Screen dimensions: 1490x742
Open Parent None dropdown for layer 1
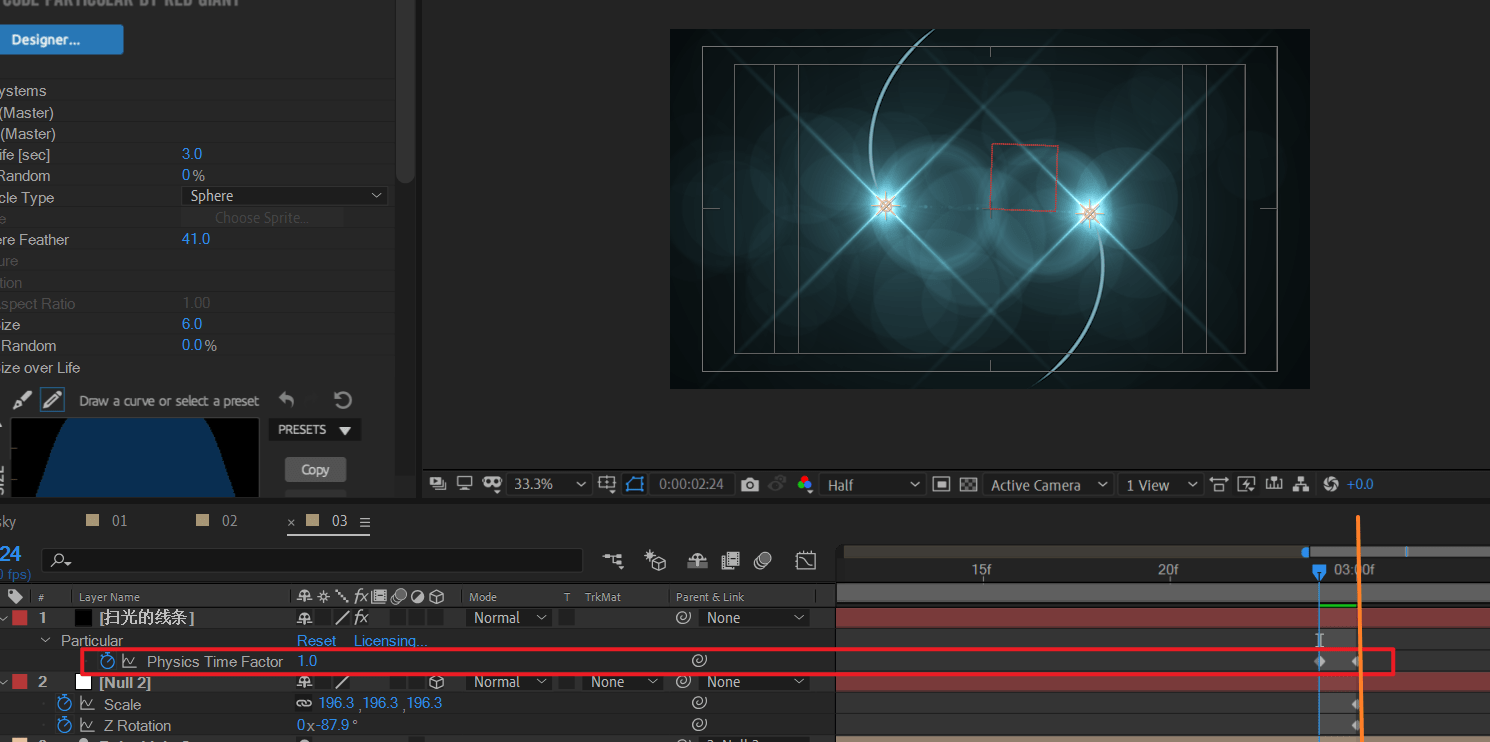pos(754,618)
